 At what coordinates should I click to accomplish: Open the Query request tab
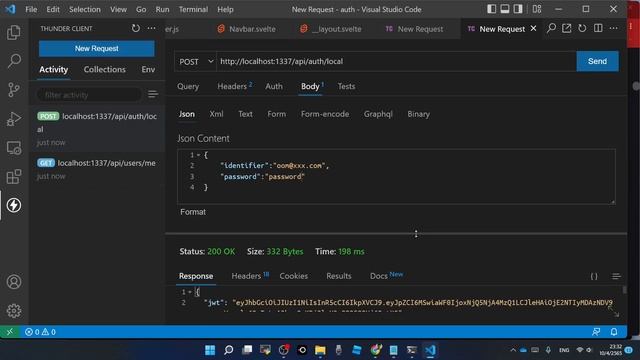(x=188, y=87)
